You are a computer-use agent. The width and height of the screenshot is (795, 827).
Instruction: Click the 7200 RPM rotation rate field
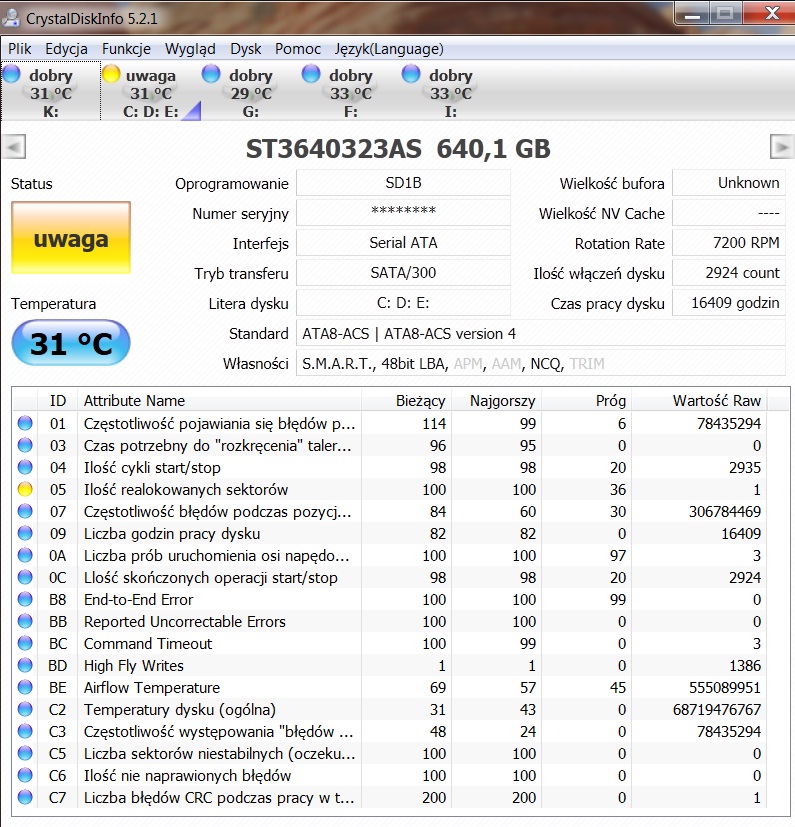click(x=729, y=243)
